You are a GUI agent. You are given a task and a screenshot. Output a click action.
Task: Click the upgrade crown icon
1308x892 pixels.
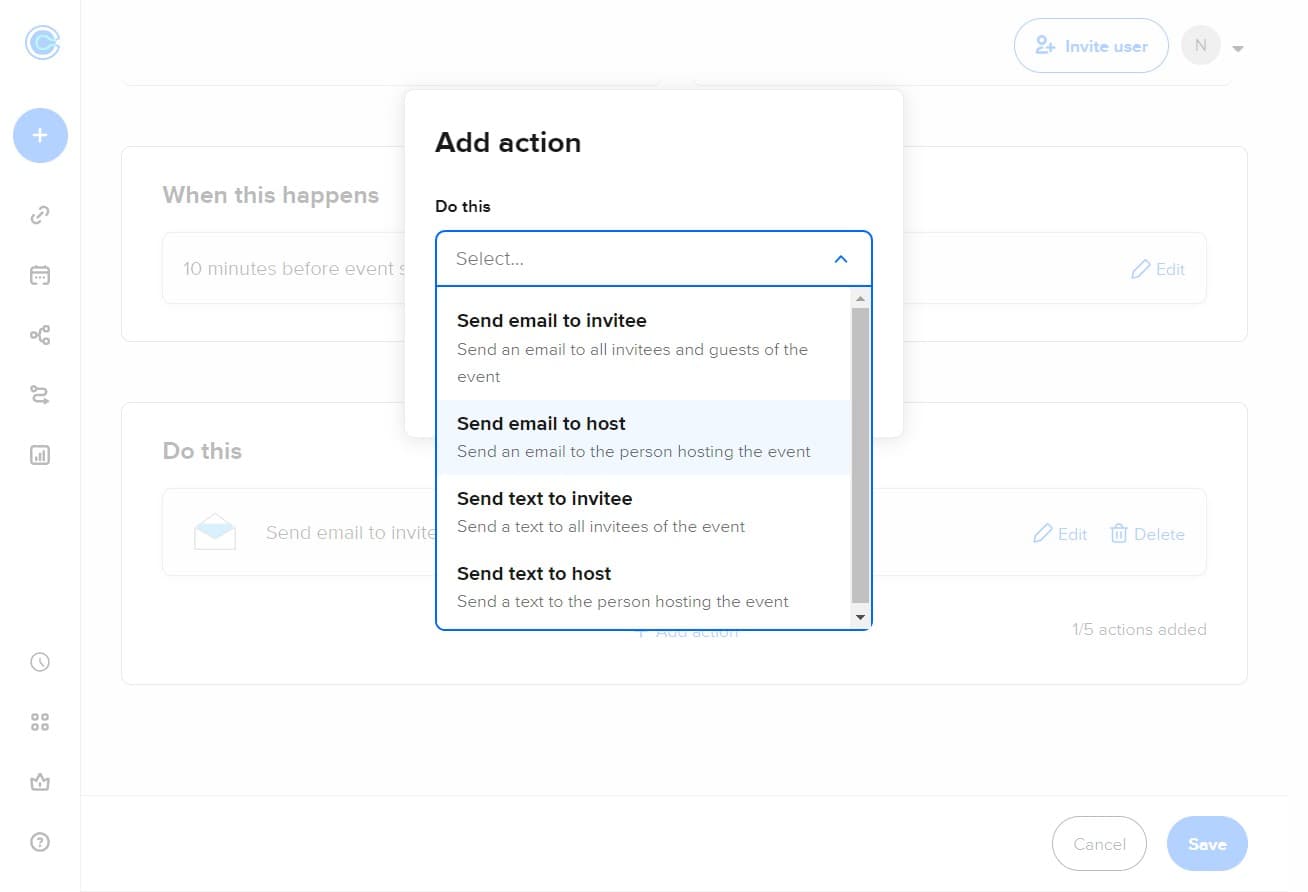coord(39,782)
